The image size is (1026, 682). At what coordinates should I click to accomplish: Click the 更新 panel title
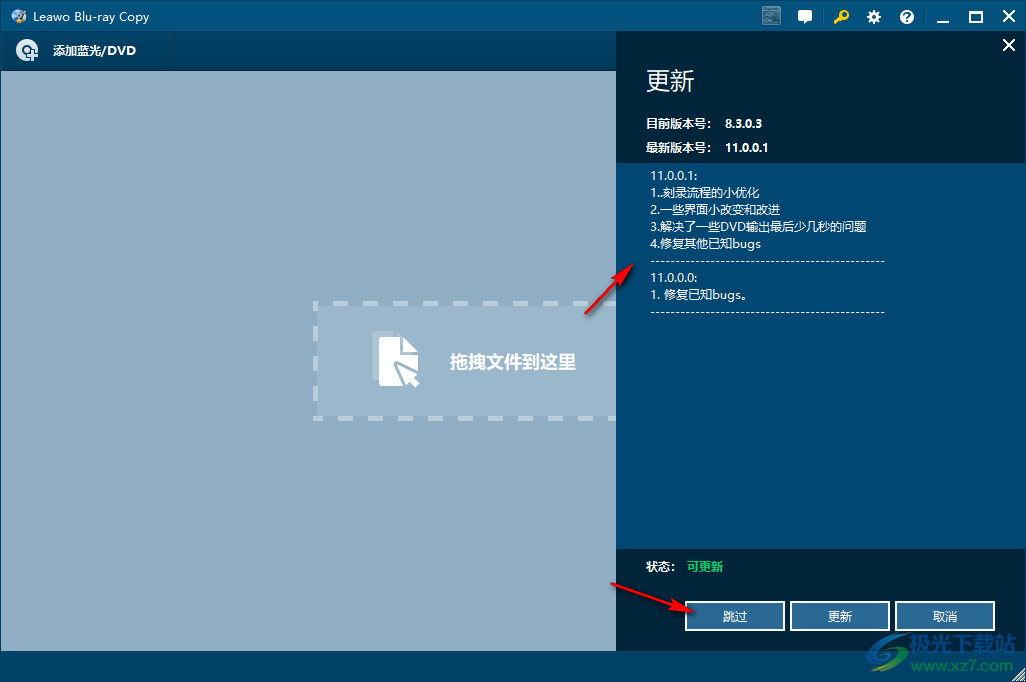pyautogui.click(x=670, y=81)
